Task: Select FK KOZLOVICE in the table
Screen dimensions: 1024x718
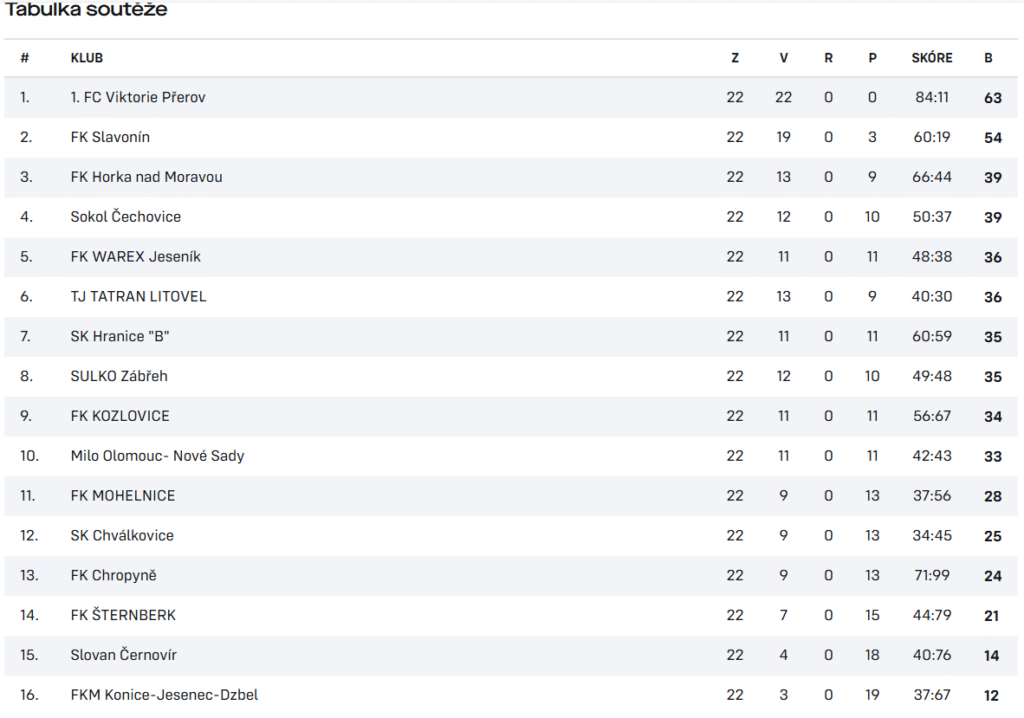Action: 120,416
